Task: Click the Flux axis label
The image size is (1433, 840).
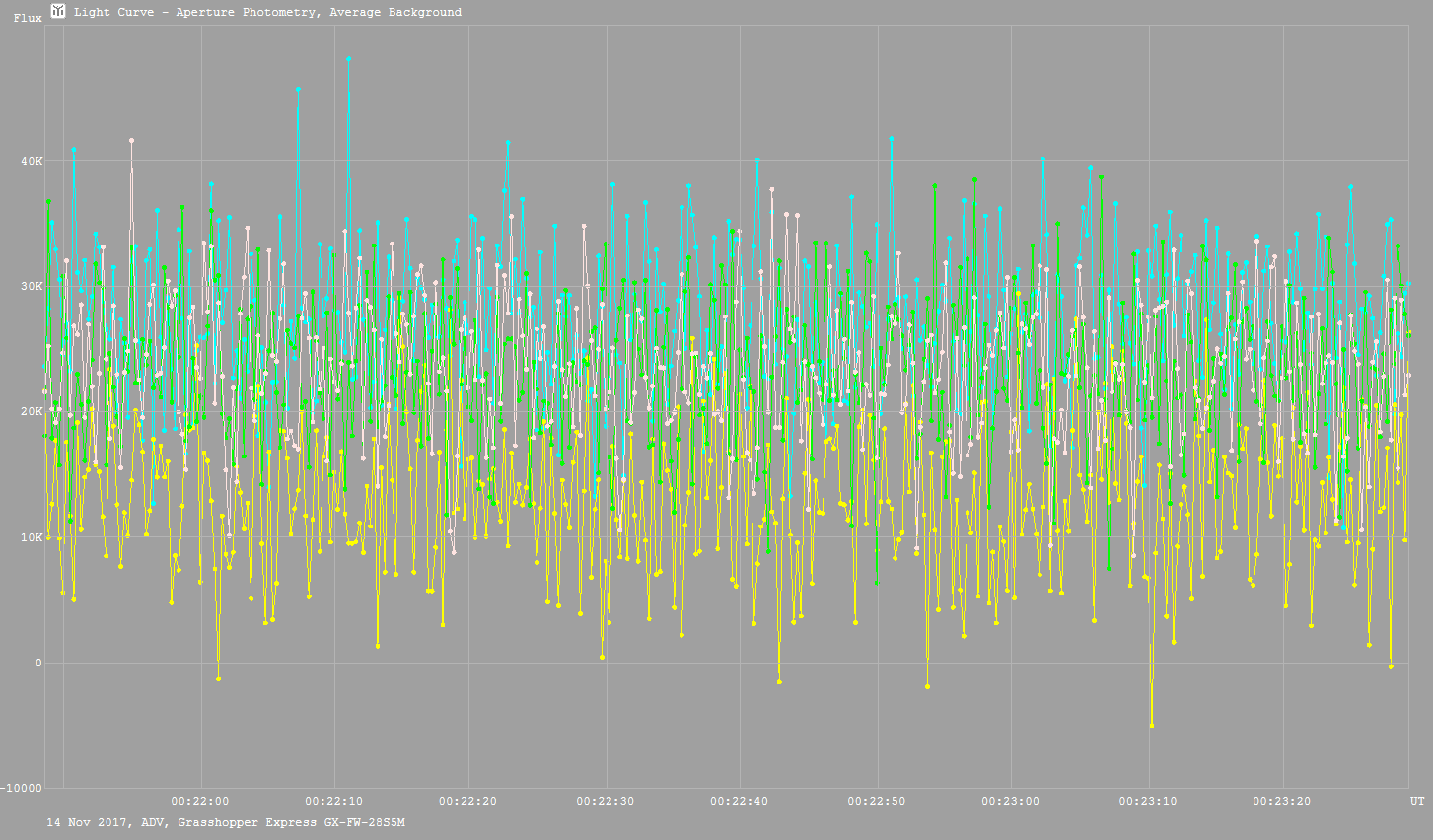Action: (28, 18)
